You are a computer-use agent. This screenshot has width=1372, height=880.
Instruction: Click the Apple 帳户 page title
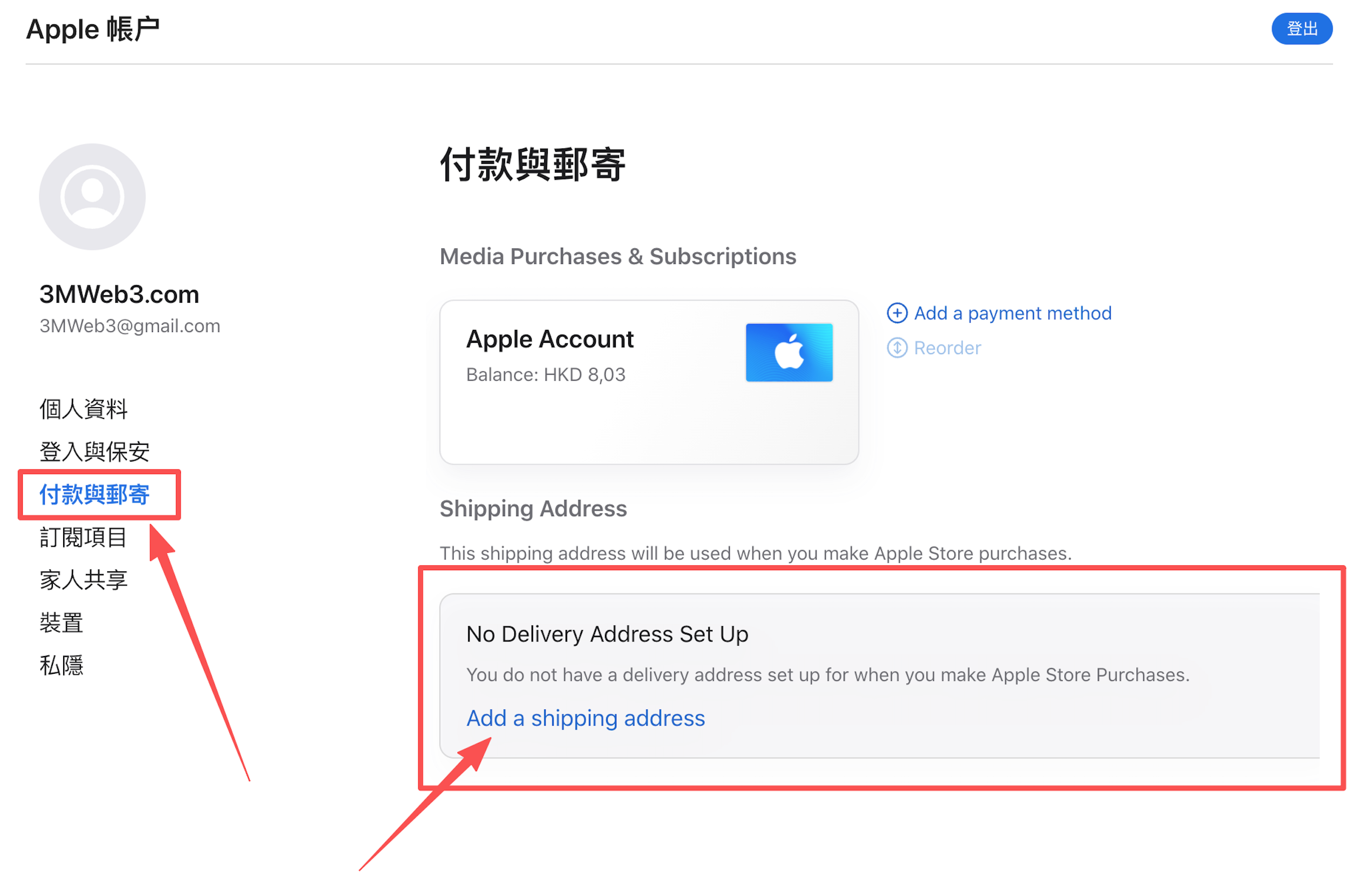click(x=92, y=29)
